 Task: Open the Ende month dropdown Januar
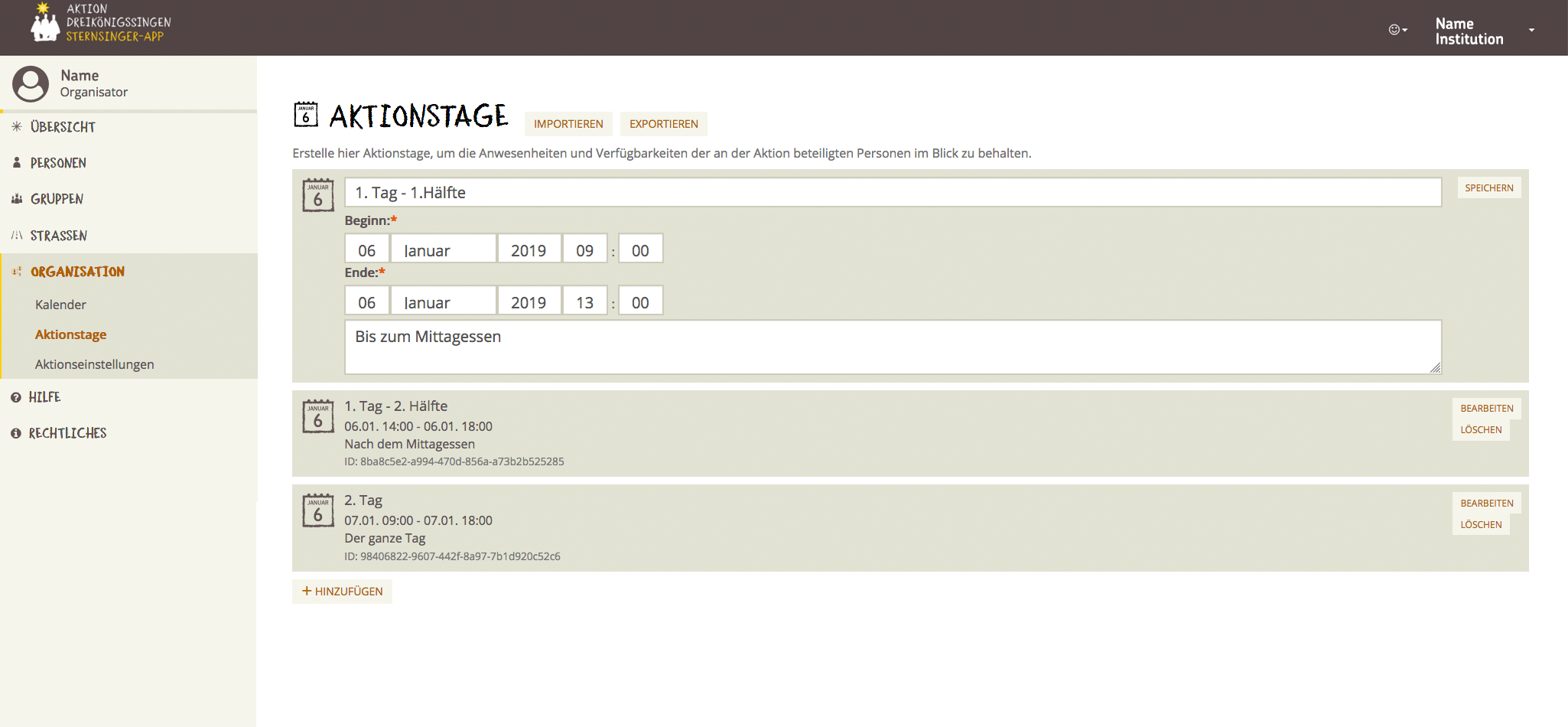[444, 302]
